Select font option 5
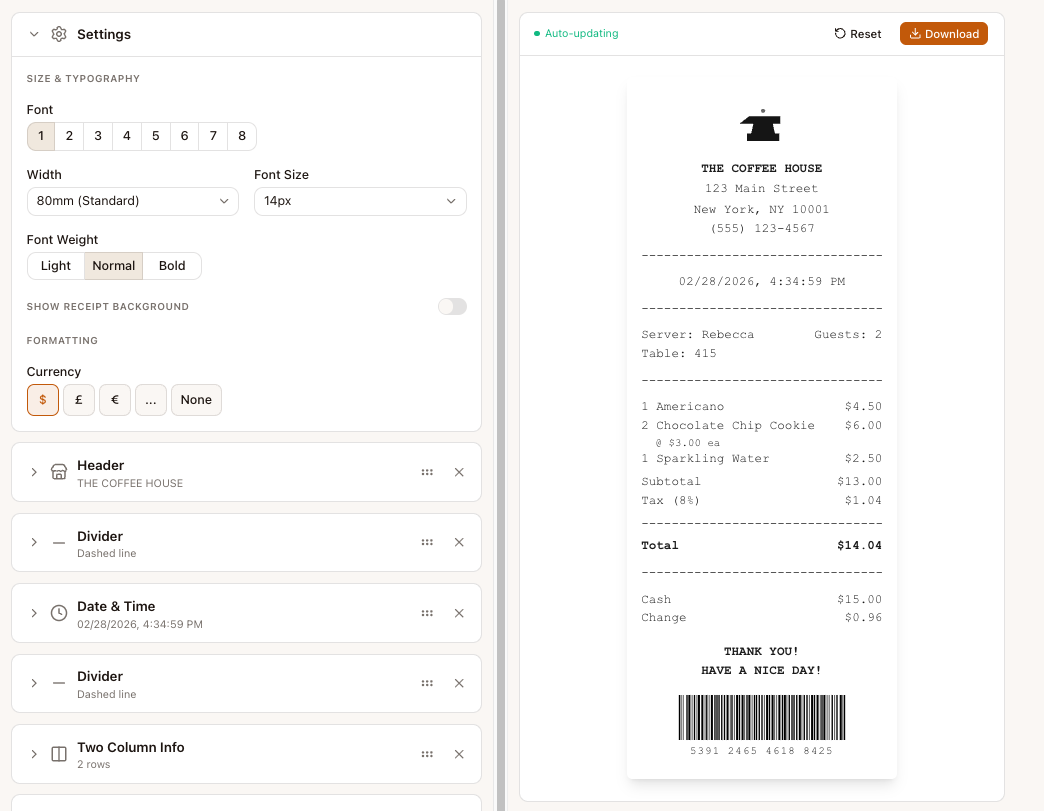Screen dimensions: 1044x811 pos(155,136)
